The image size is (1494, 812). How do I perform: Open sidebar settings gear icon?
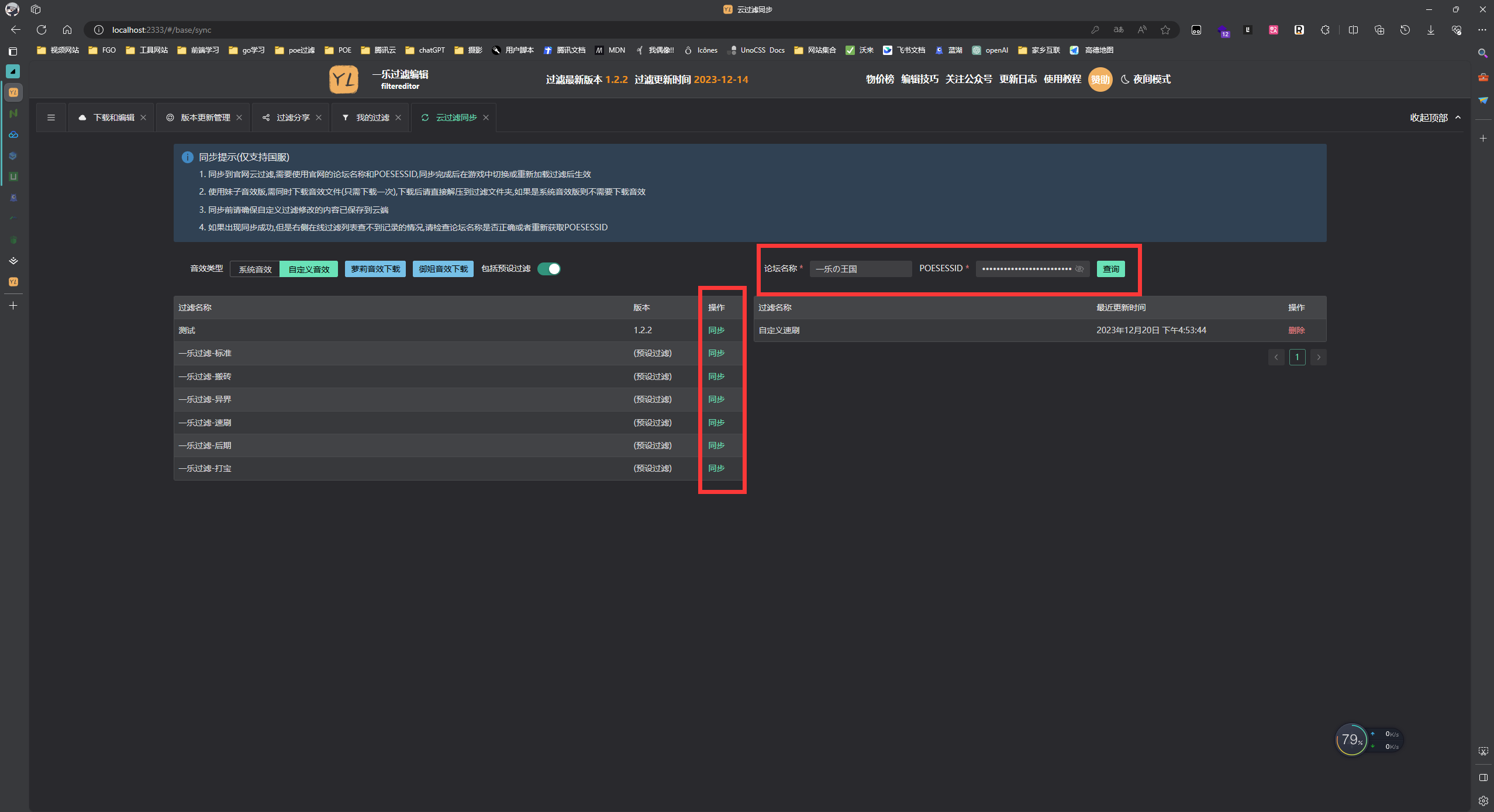point(1483,800)
